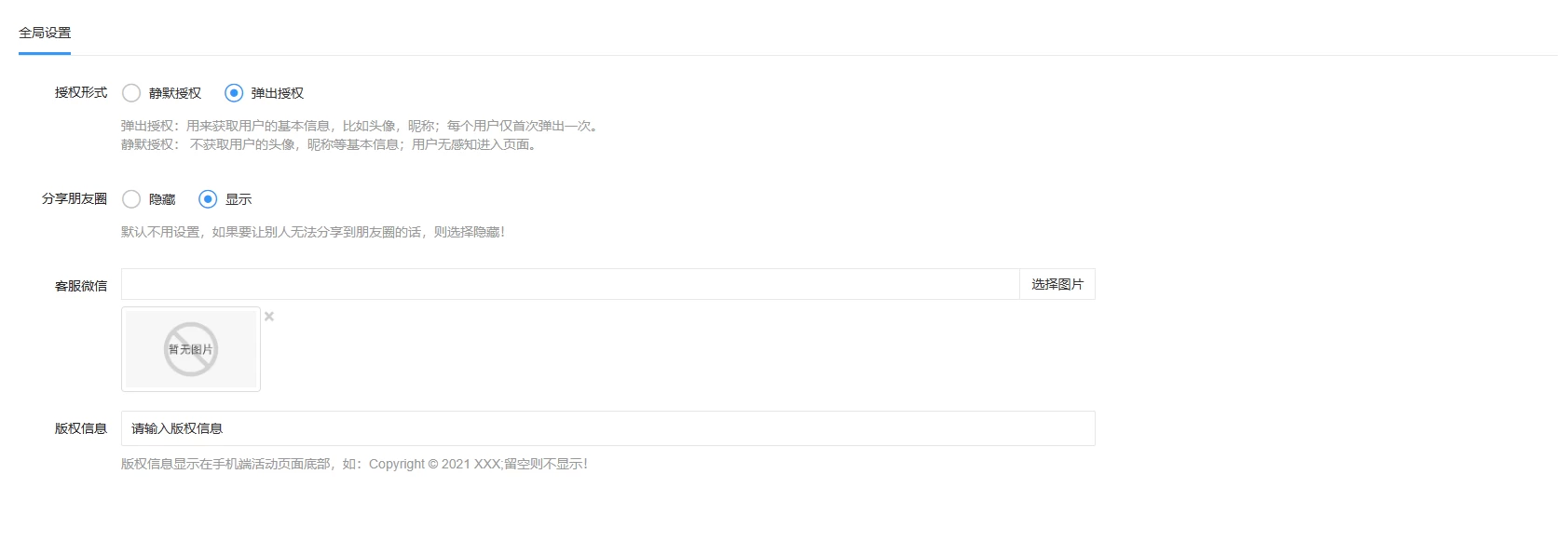The image size is (1568, 542).
Task: Remove the image using the x icon
Action: coord(269,317)
